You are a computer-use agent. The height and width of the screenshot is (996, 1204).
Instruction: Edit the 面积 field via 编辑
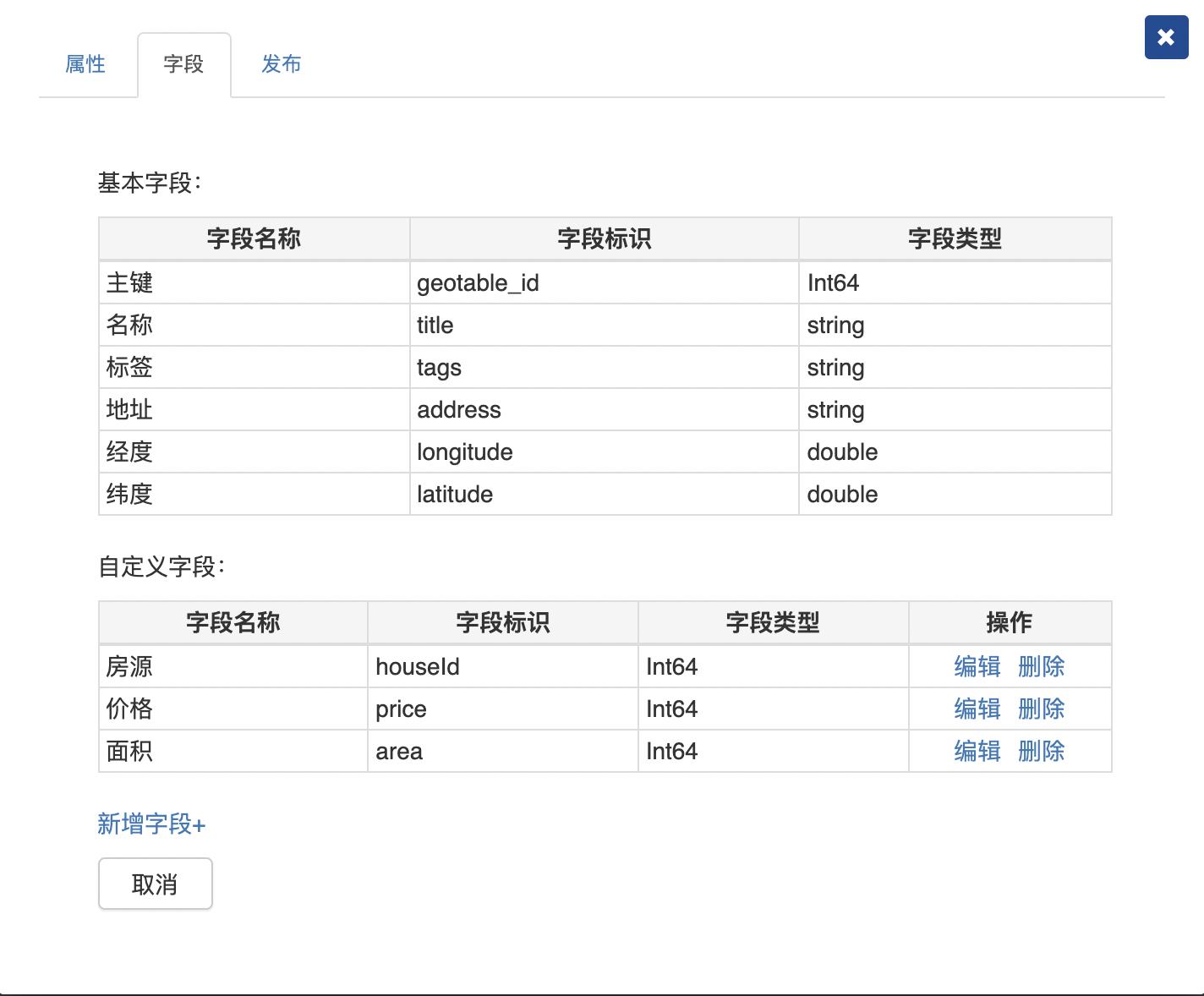(x=977, y=751)
